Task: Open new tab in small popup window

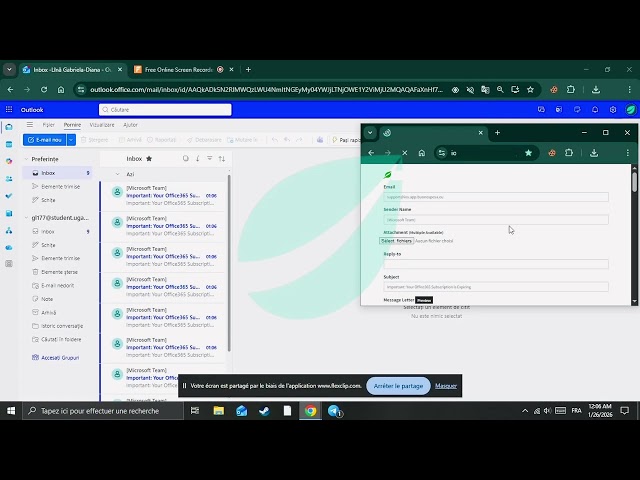Action: [497, 133]
